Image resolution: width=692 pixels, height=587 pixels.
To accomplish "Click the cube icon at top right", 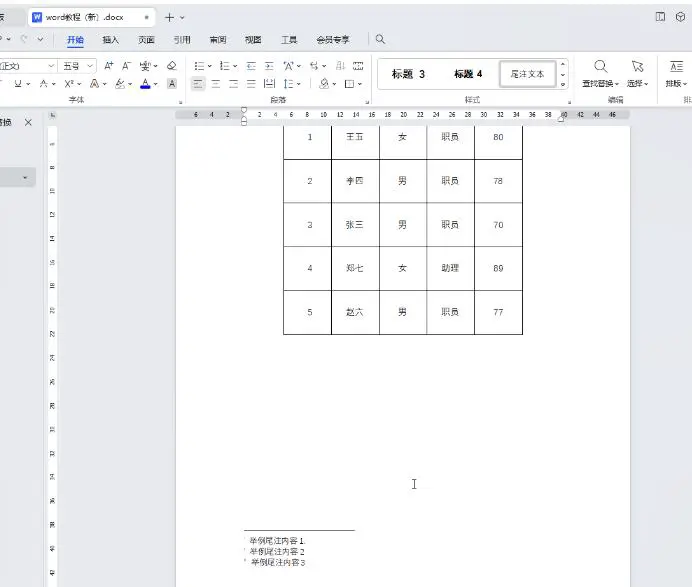I will pyautogui.click(x=680, y=17).
